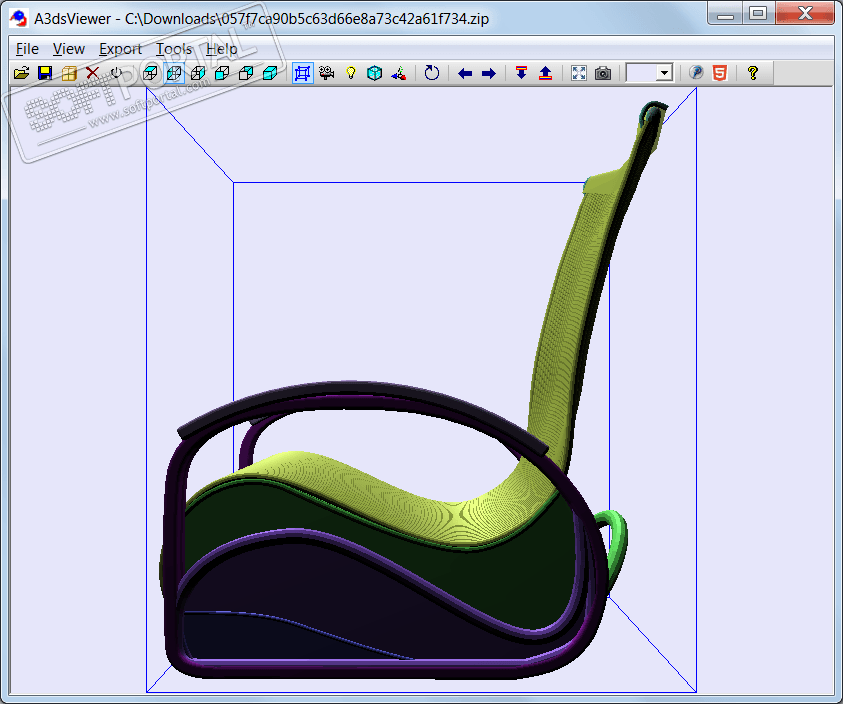Screen dimensions: 843x704
Task: Click the camera screenshot icon
Action: coord(602,73)
